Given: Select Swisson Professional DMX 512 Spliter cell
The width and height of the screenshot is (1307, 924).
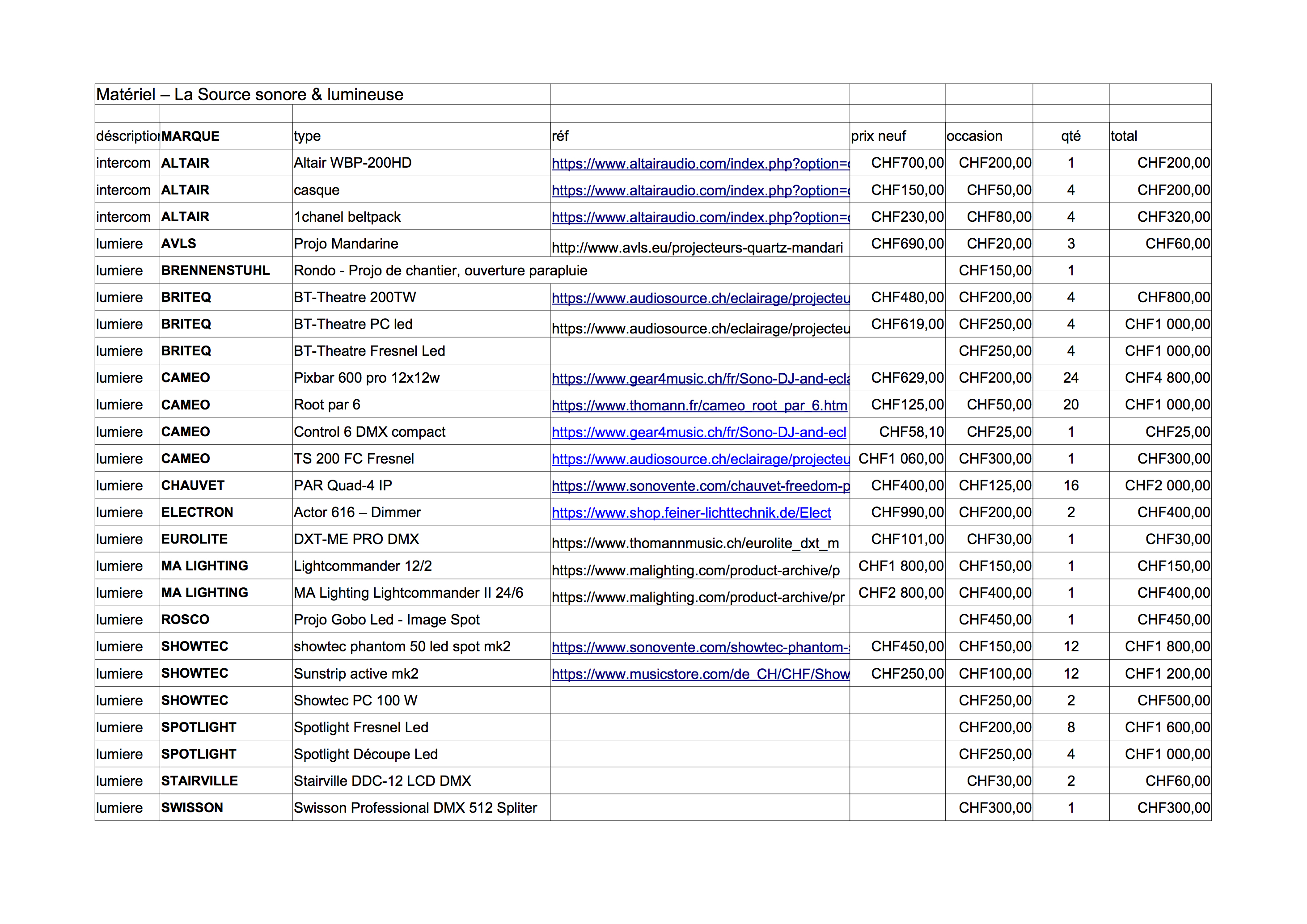Looking at the screenshot, I should coord(421,808).
